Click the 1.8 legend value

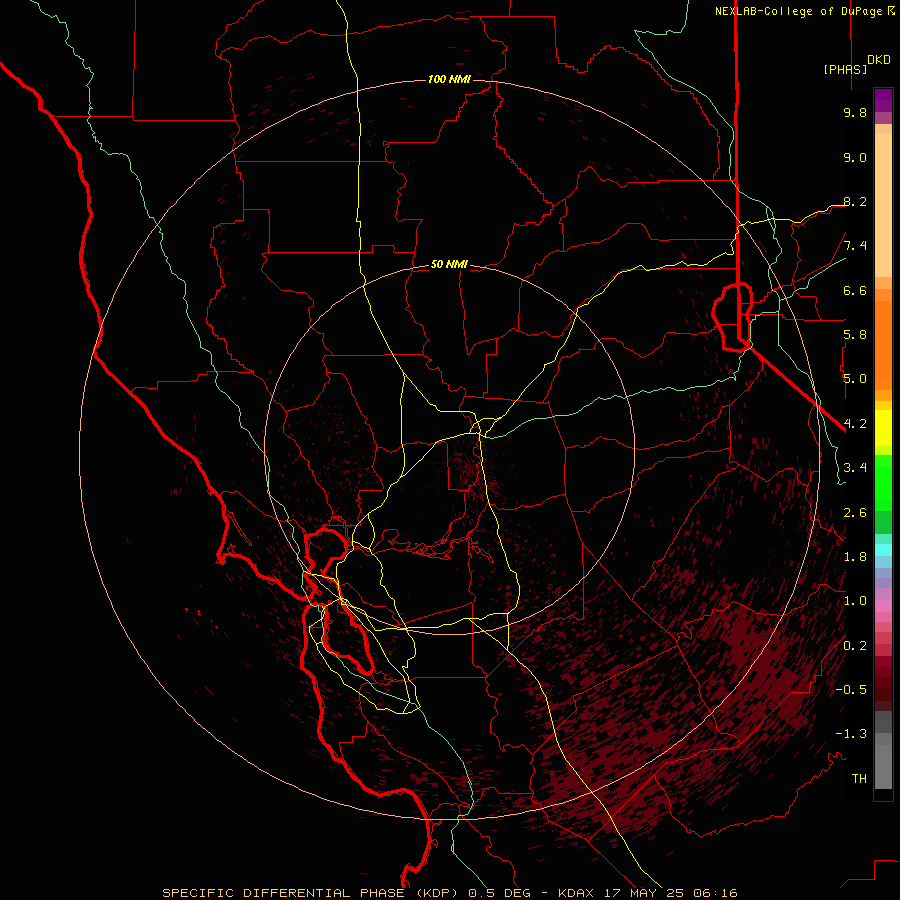855,557
